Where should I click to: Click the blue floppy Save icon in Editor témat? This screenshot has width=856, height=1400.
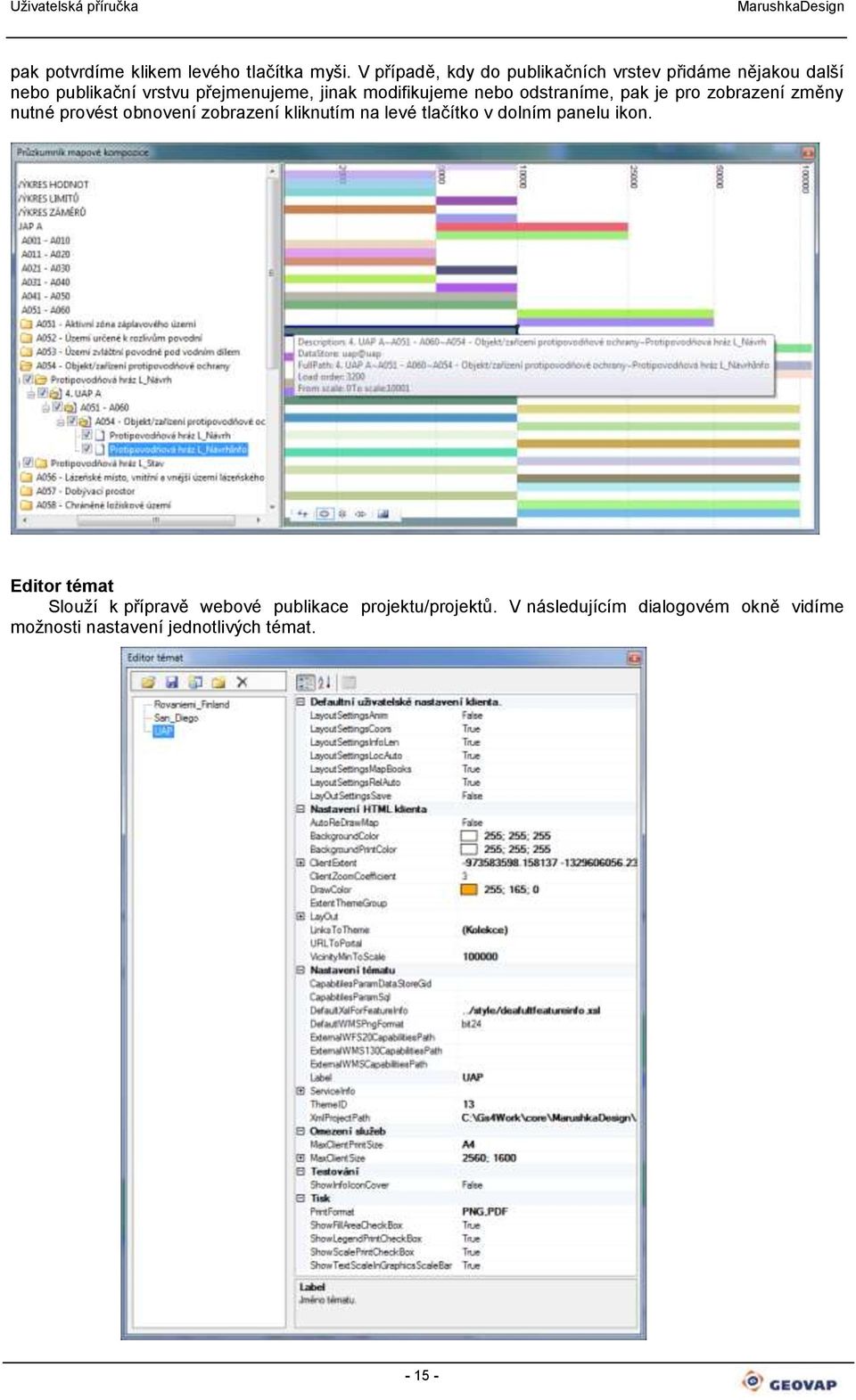[171, 682]
